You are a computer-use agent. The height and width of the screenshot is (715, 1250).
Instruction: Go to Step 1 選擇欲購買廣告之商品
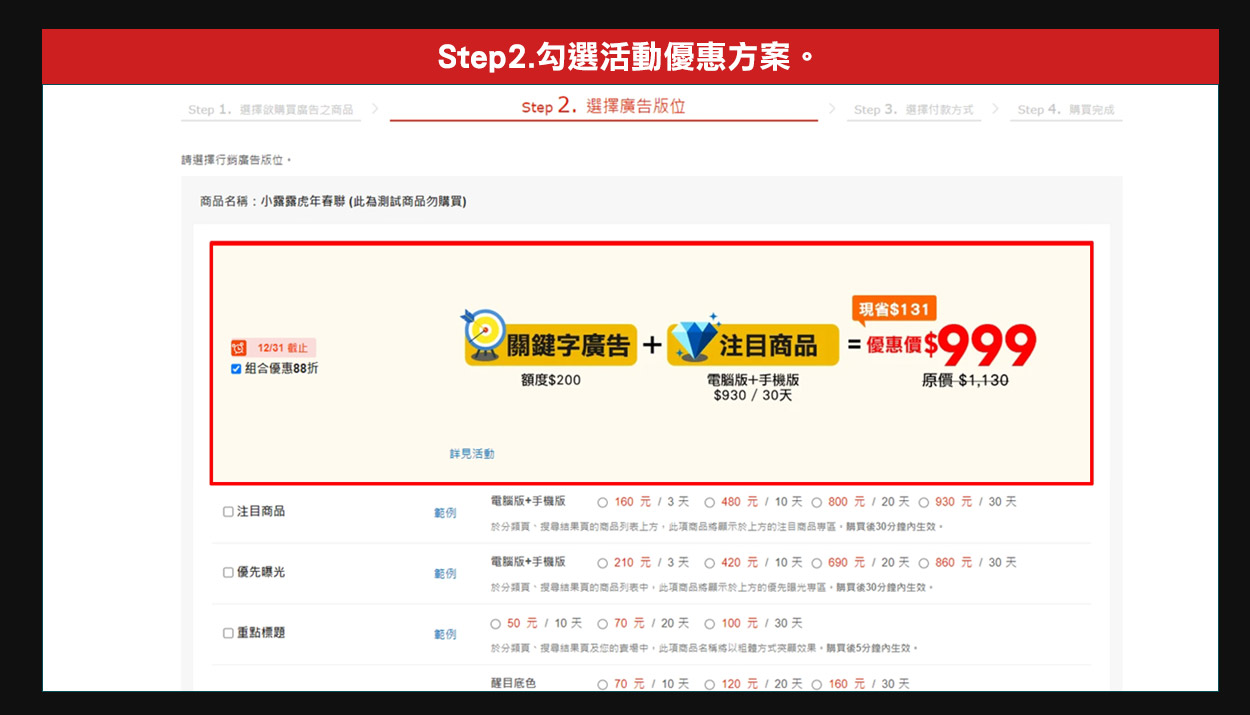270,110
